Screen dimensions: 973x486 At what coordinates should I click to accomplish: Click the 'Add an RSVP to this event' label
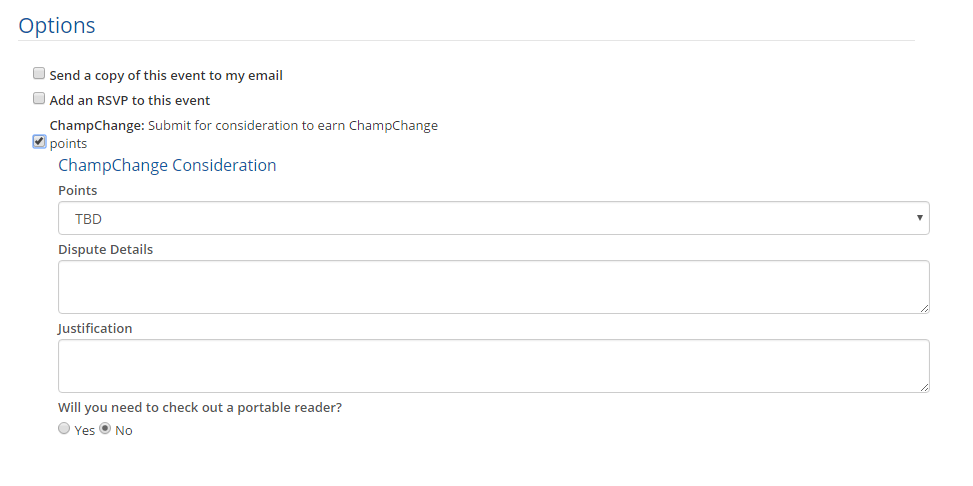click(130, 100)
